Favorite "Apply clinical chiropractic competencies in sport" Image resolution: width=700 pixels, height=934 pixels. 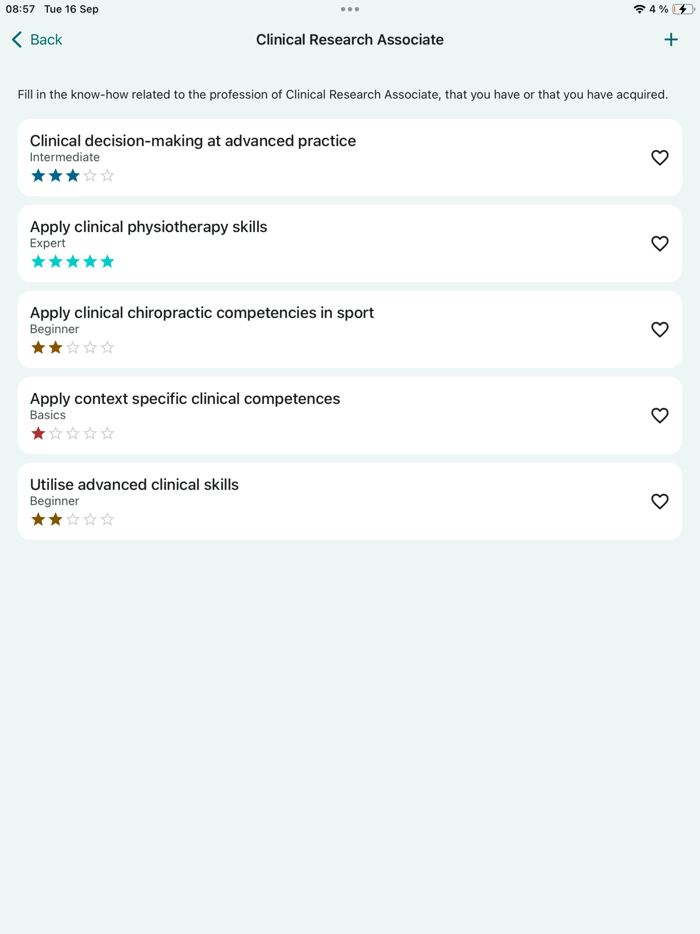[659, 329]
